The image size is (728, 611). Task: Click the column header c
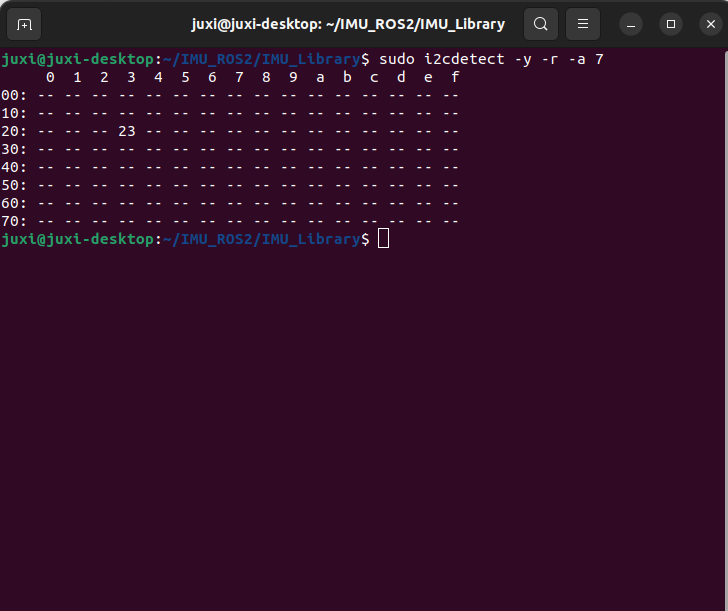pos(374,78)
